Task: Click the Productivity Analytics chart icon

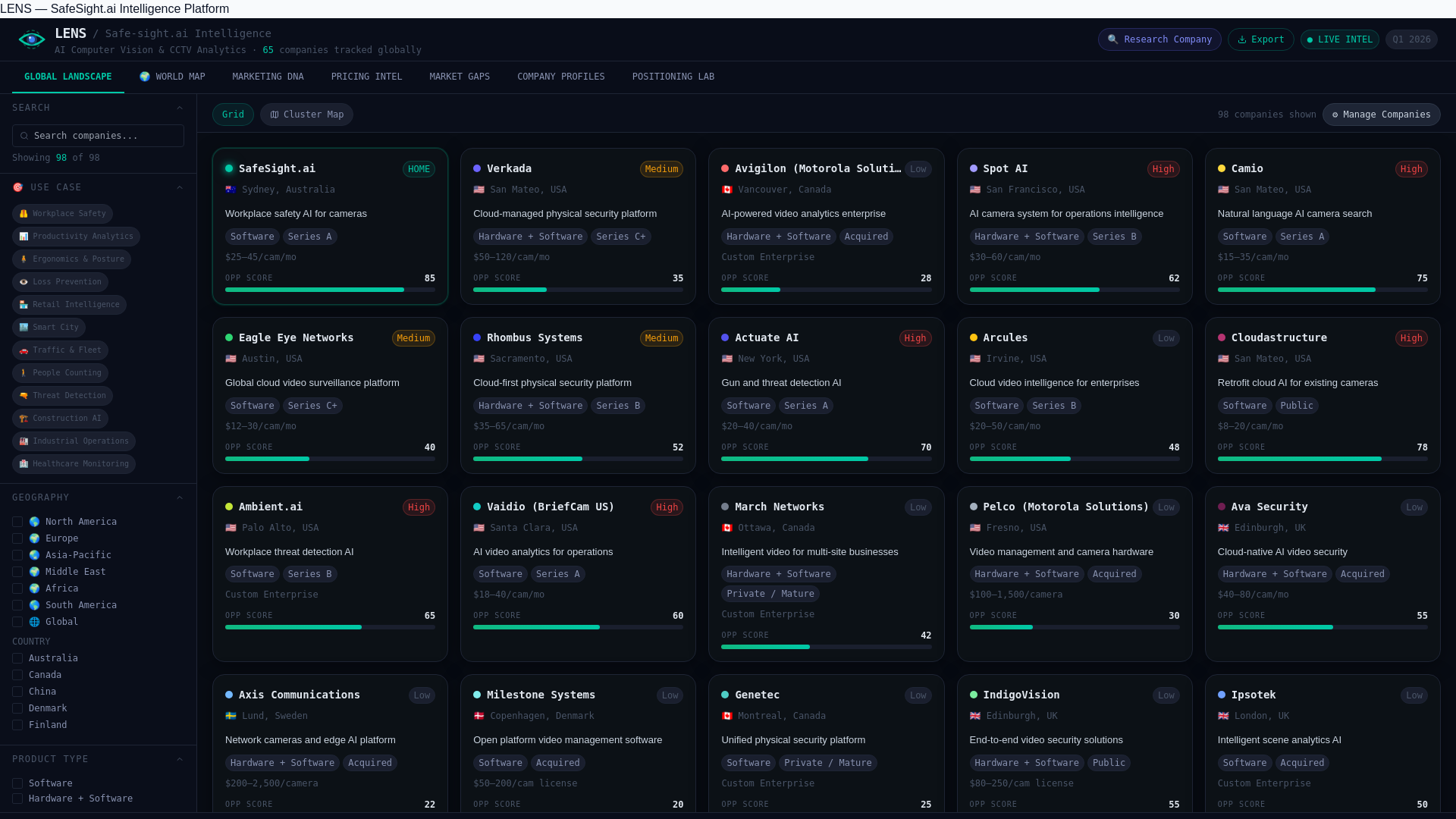Action: point(24,237)
